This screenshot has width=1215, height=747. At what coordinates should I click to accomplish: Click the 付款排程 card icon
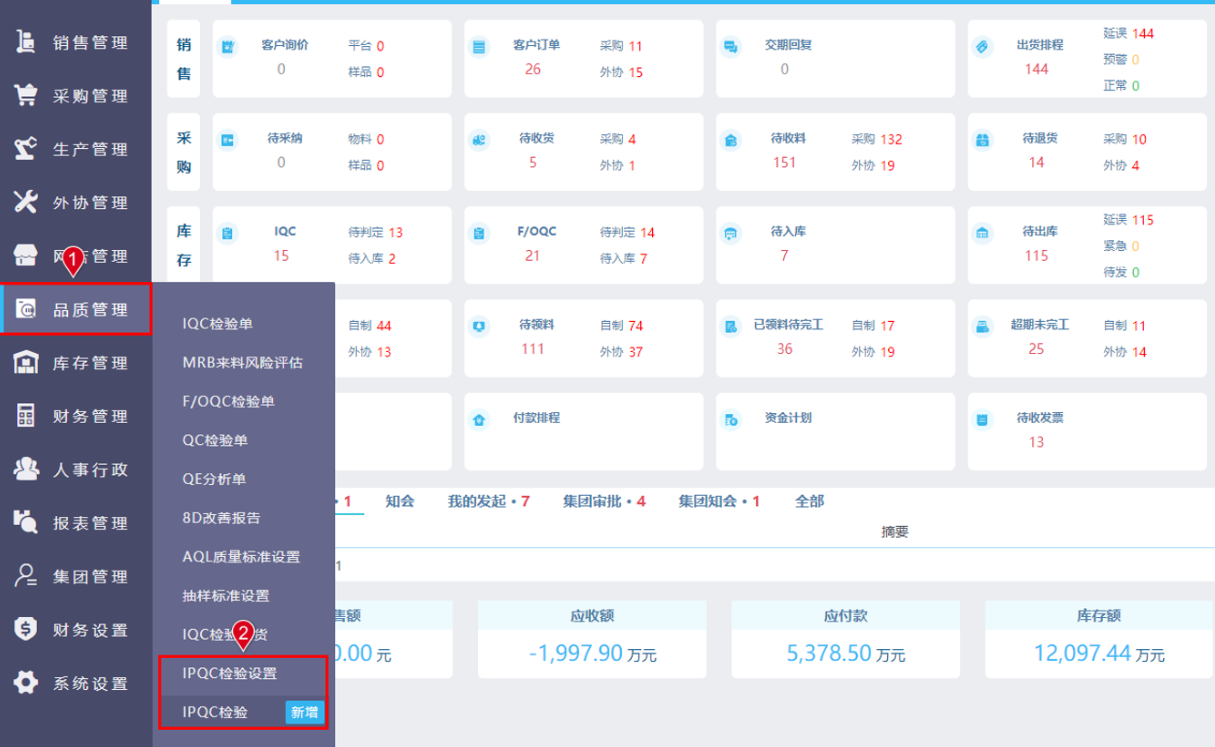(479, 420)
